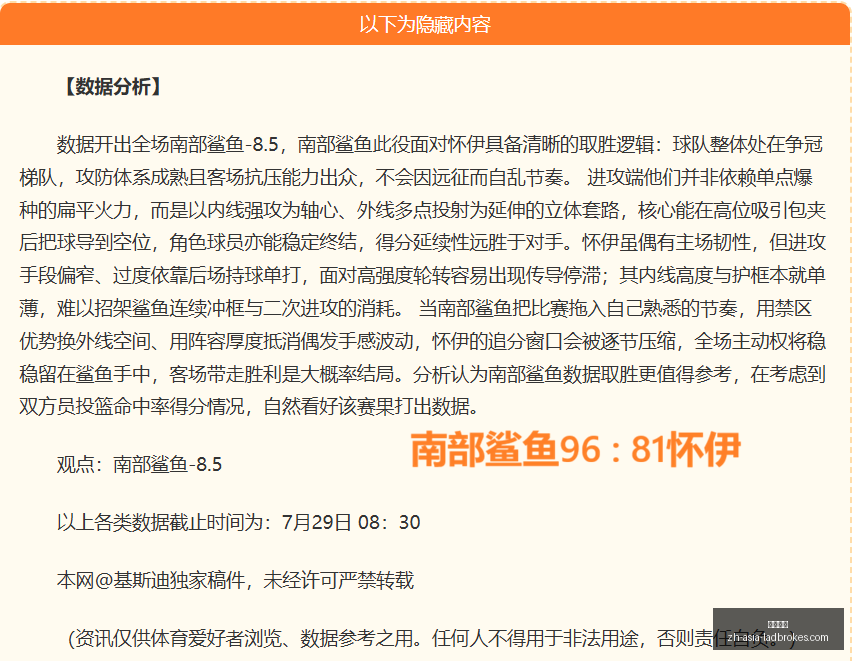Click the paragraph line starting '后把球导到空位'
Image resolution: width=855 pixels, height=661 pixels.
click(x=422, y=243)
